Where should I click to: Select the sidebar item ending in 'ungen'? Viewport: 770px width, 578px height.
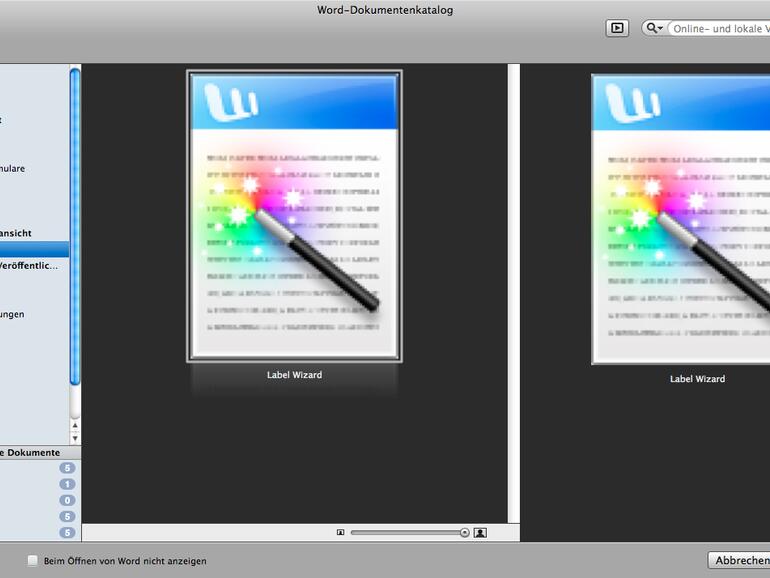[x=34, y=314]
